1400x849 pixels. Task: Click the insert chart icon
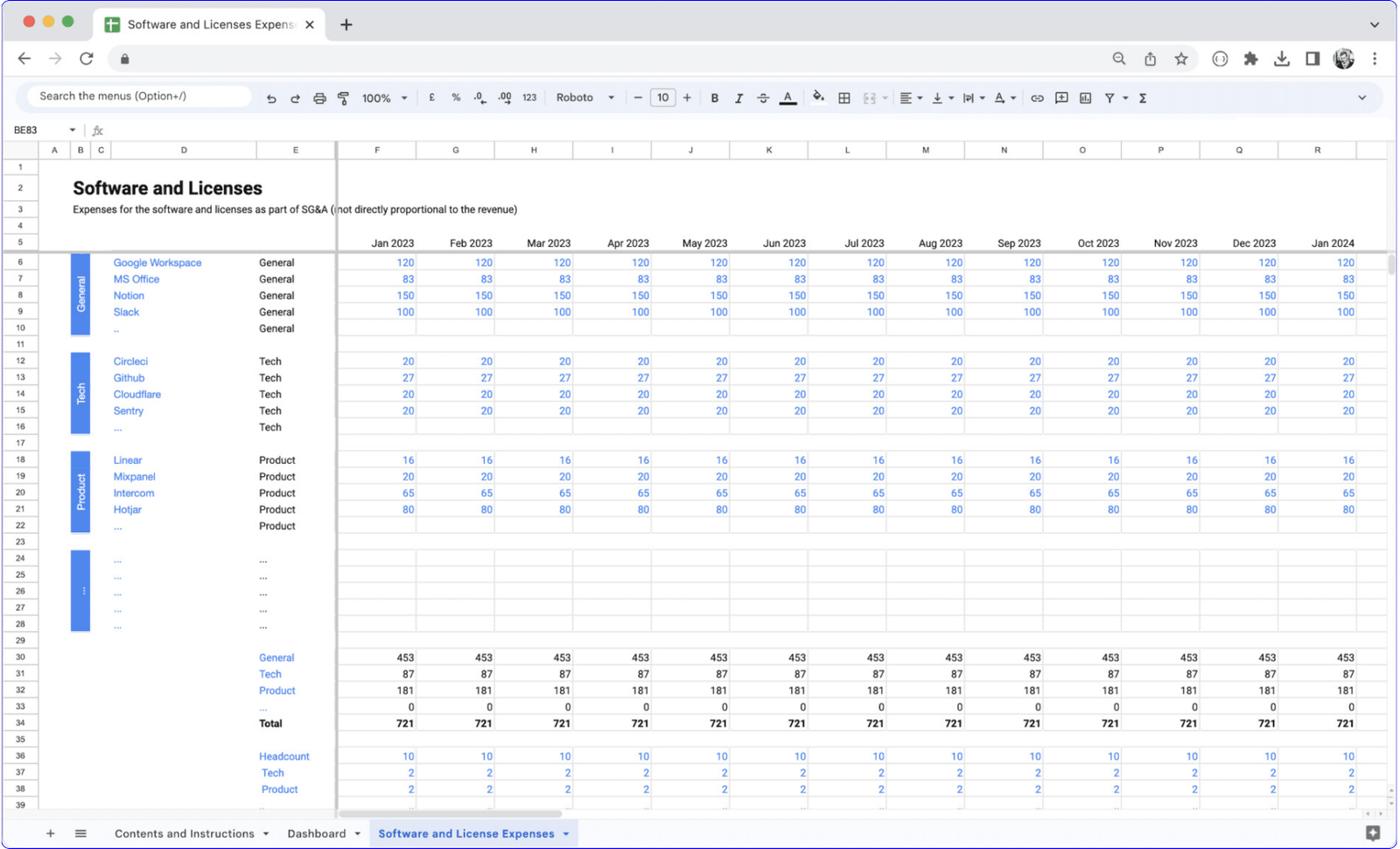(1086, 98)
